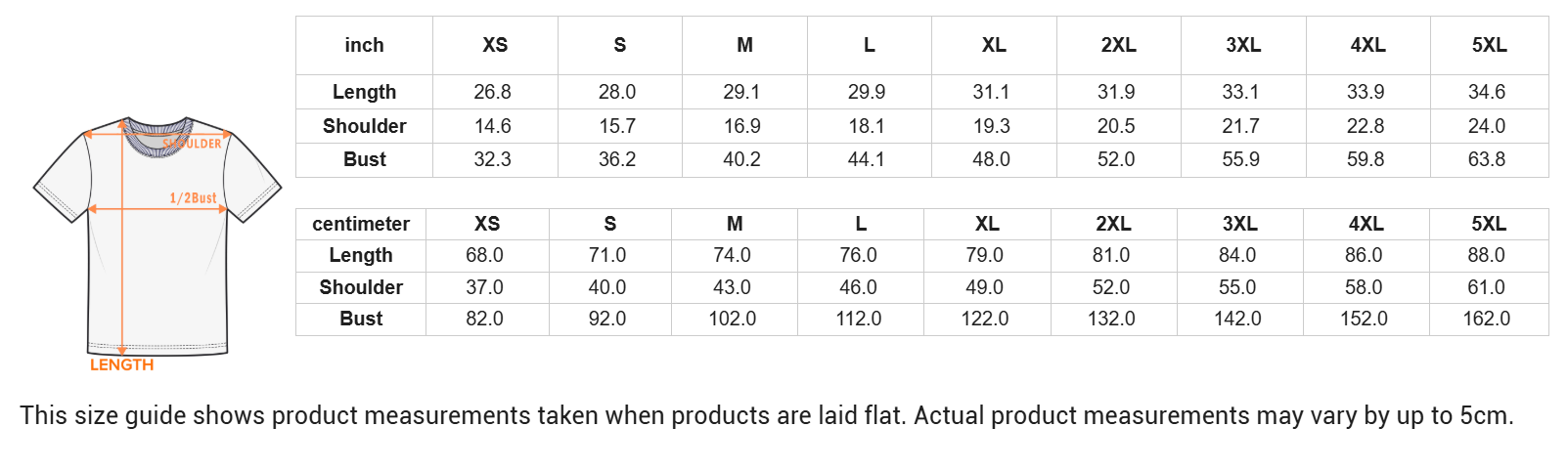The image size is (1568, 470).
Task: Click the Bust row label in centimeter table
Action: pyautogui.click(x=361, y=319)
